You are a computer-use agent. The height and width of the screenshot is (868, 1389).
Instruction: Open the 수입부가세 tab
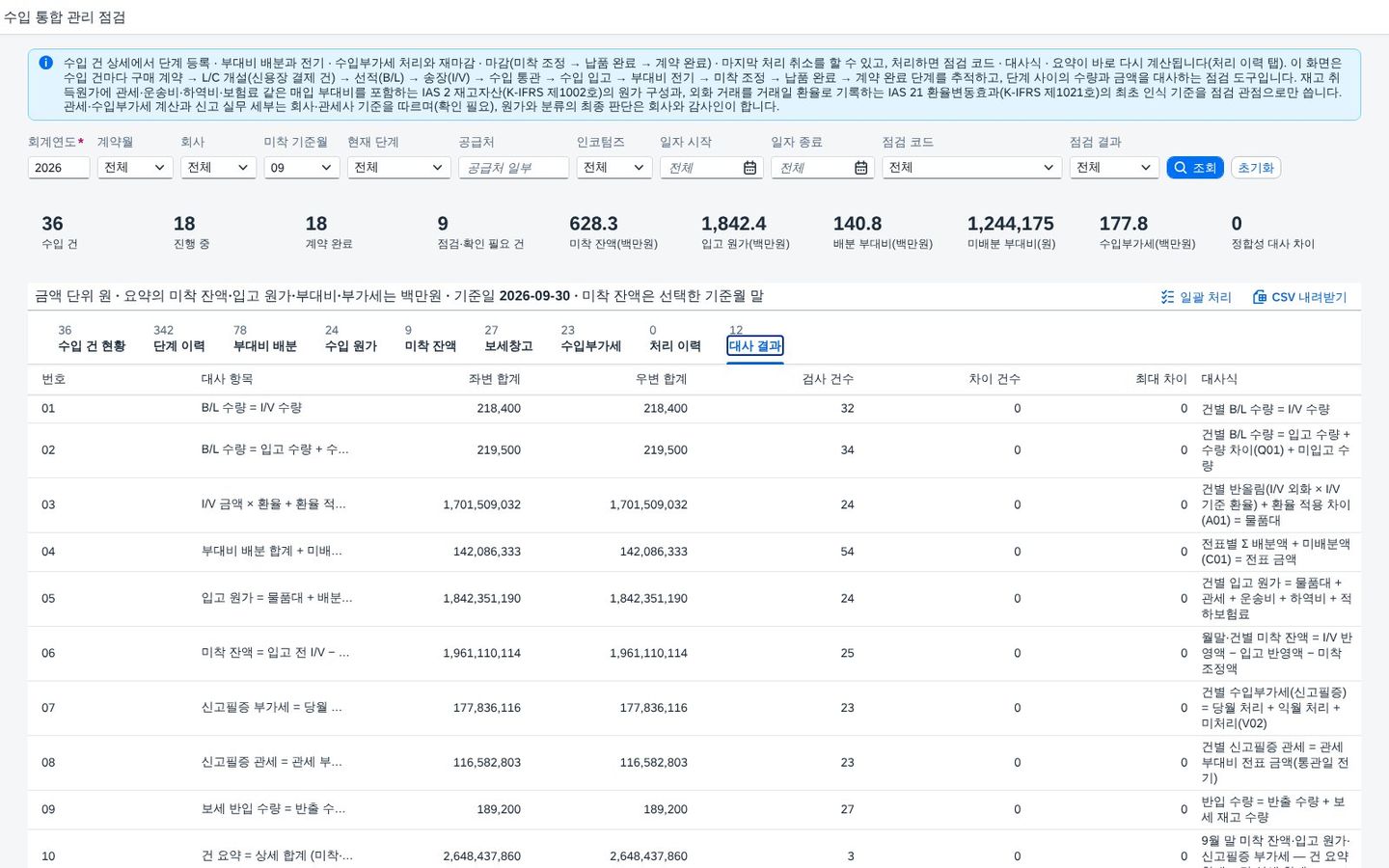click(591, 339)
